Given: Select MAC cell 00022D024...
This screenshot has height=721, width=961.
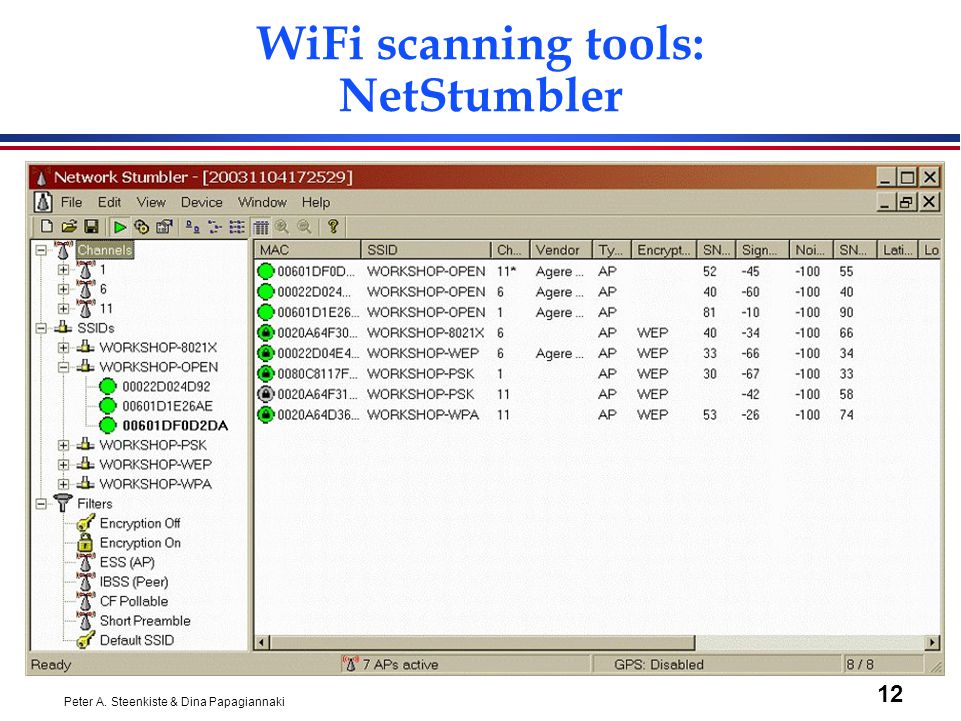Looking at the screenshot, I should click(x=314, y=292).
